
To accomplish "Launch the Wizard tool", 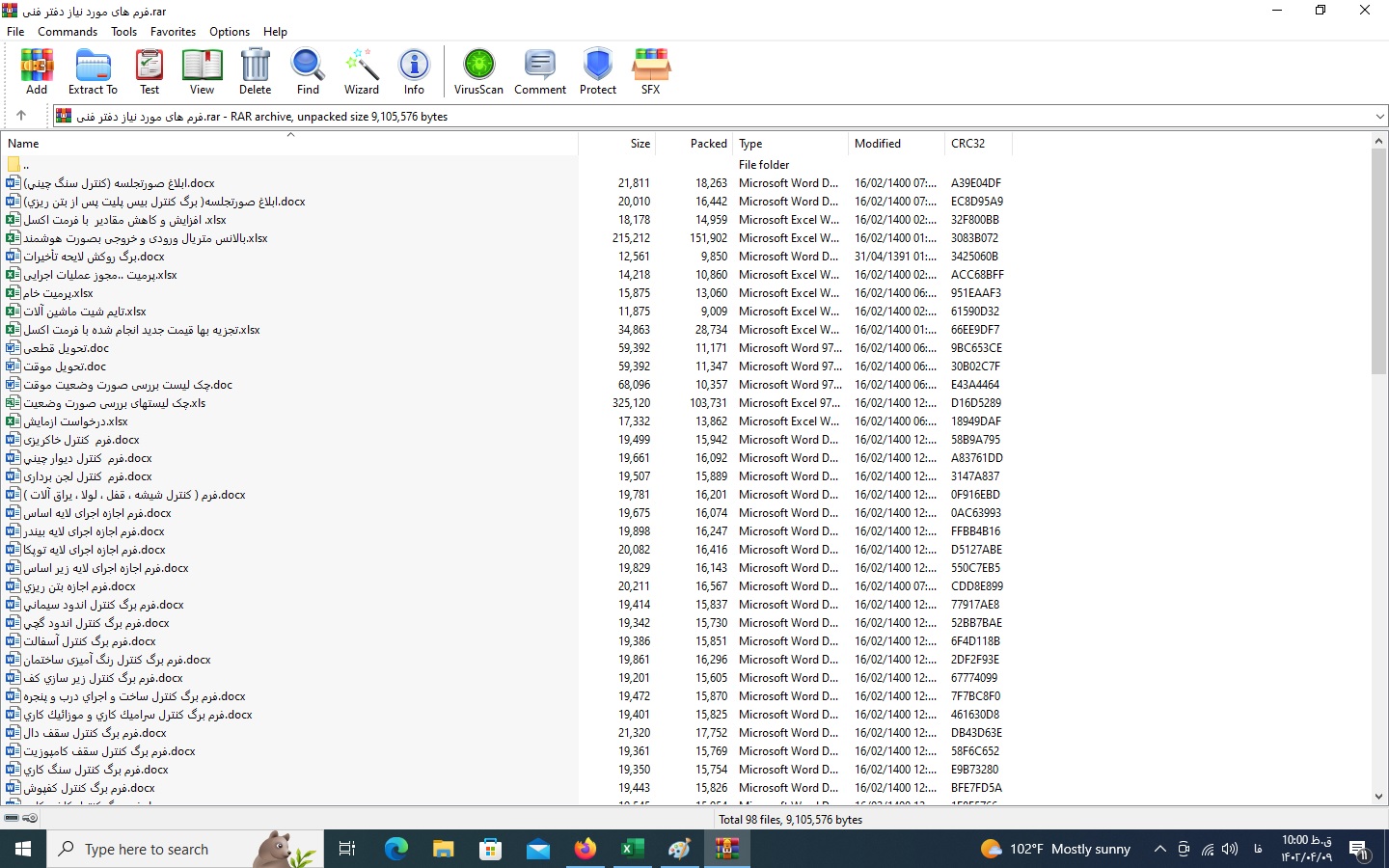I will [x=362, y=71].
